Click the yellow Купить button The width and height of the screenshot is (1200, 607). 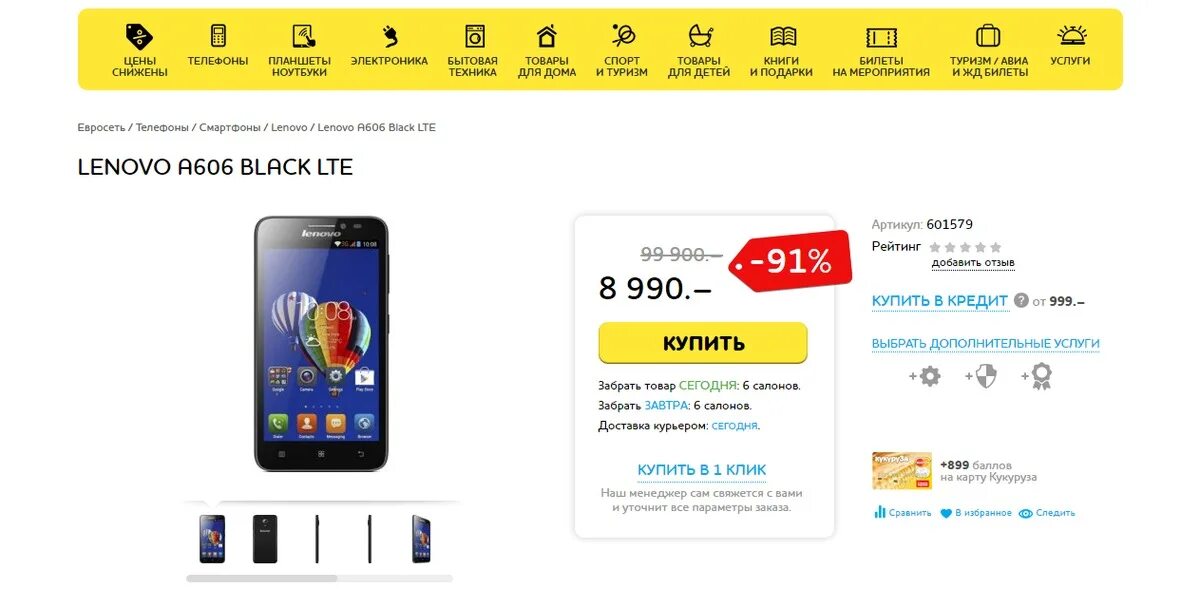coord(703,343)
